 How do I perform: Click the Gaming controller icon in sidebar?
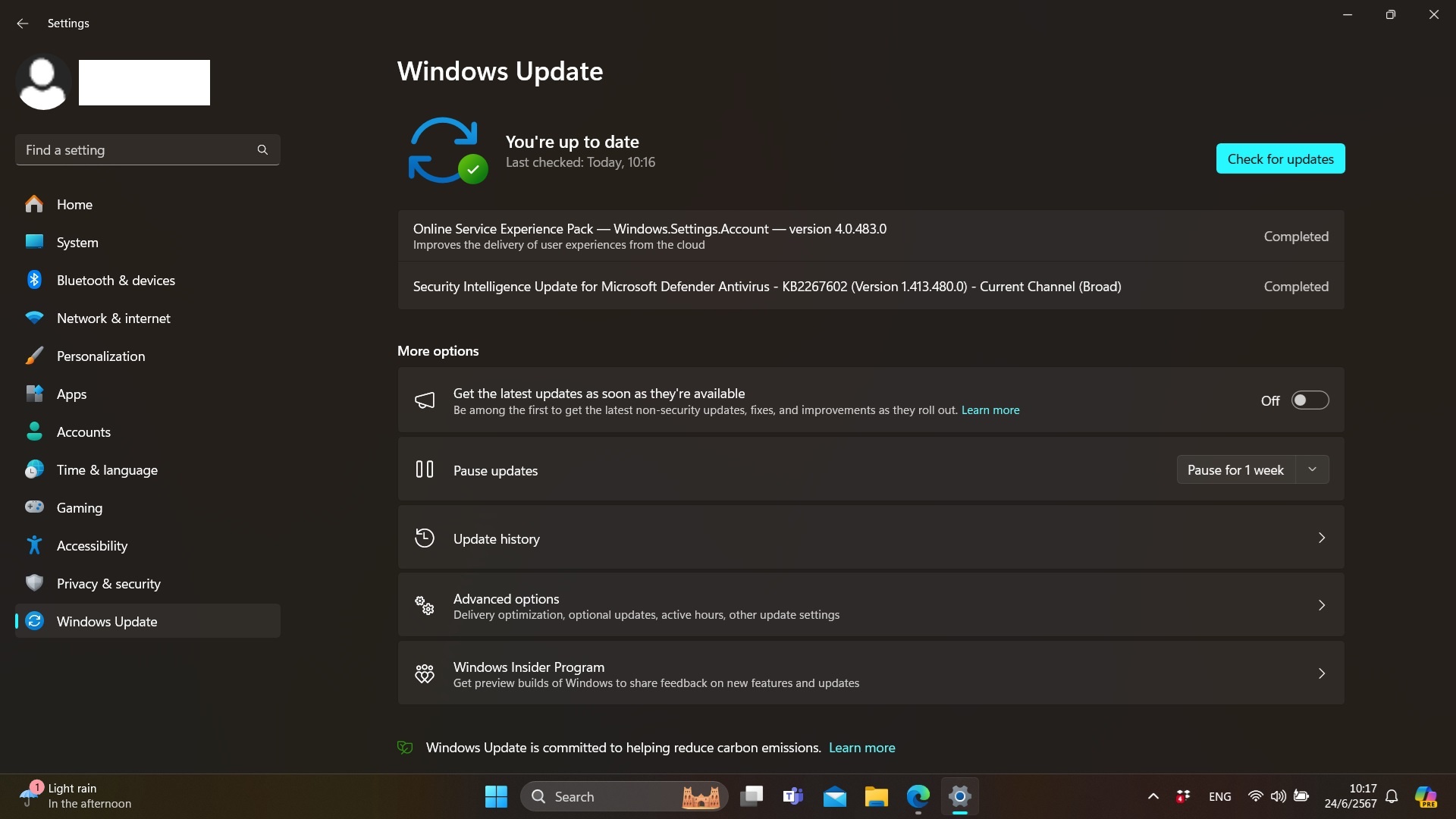(x=34, y=507)
